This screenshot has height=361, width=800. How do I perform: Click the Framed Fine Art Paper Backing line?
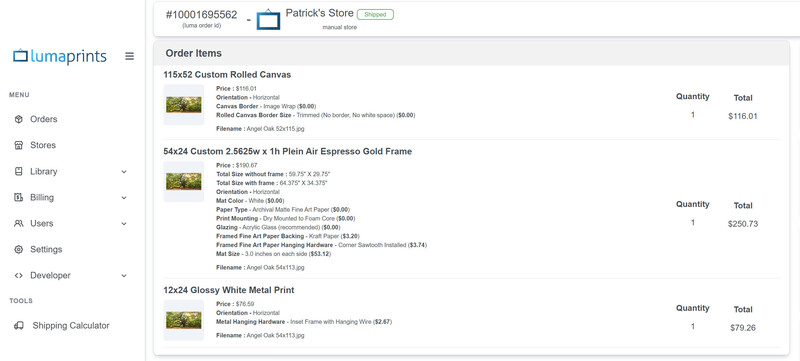coord(288,236)
